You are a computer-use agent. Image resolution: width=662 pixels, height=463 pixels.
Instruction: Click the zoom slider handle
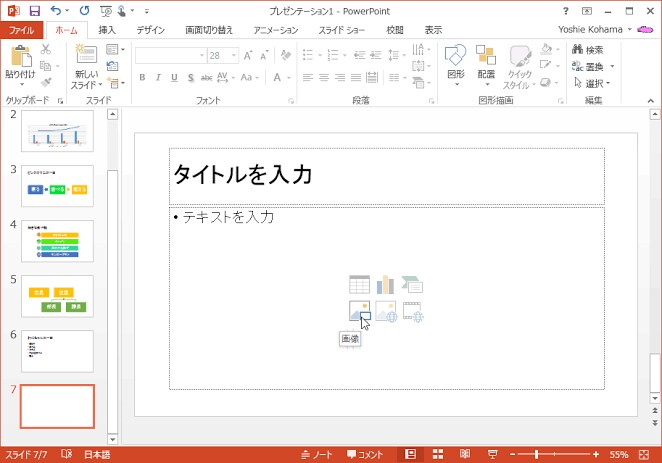(536, 455)
